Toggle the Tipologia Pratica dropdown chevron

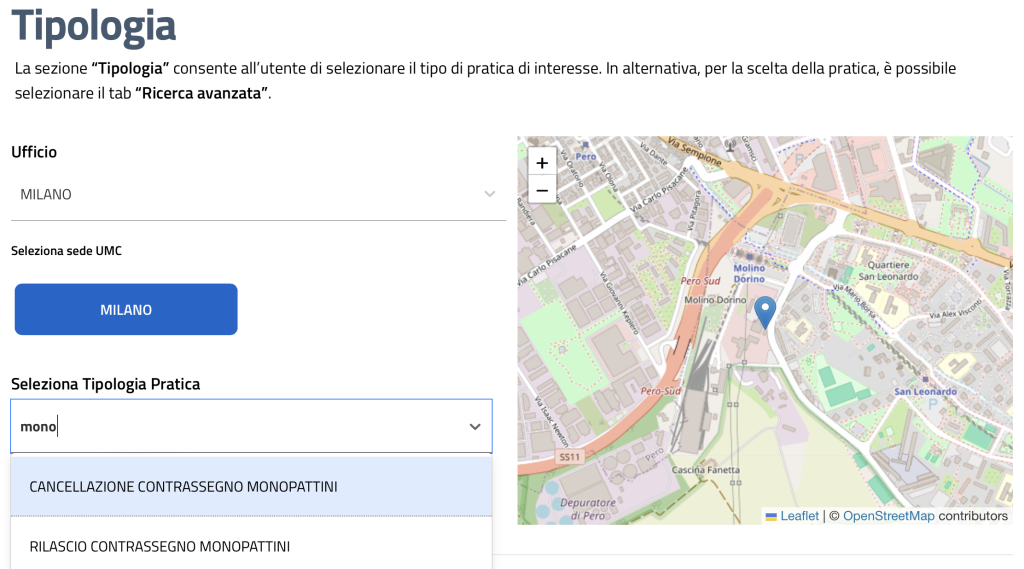pyautogui.click(x=475, y=427)
